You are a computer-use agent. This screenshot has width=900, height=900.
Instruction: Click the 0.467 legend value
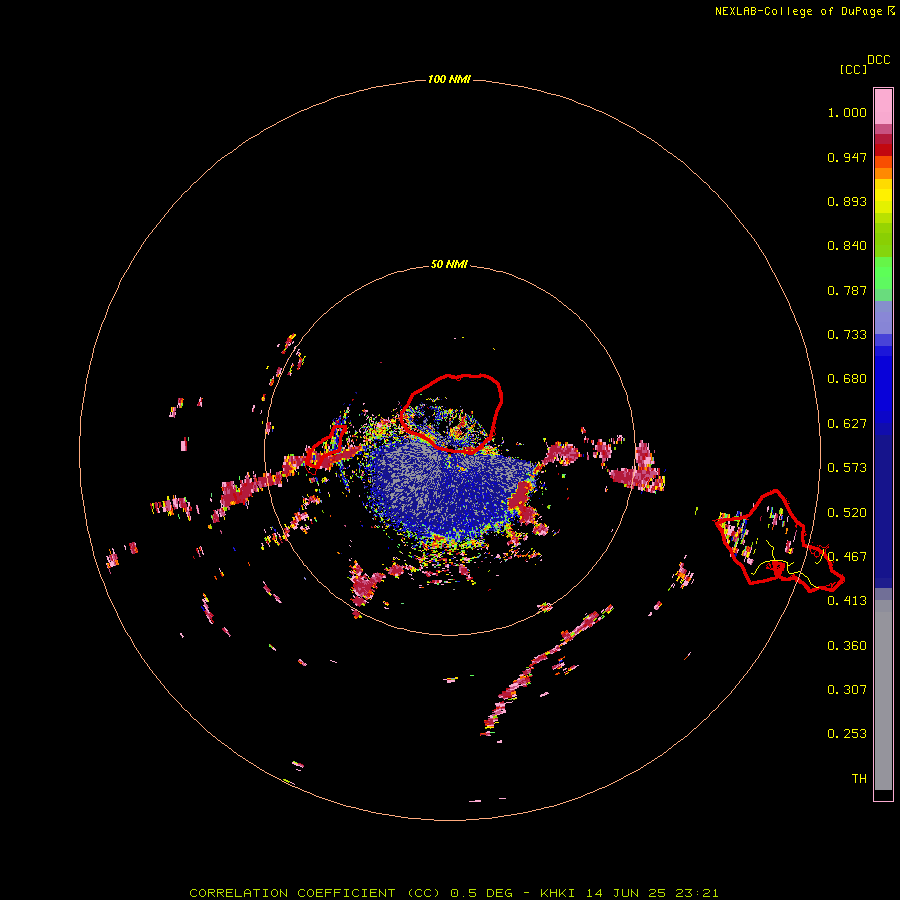tap(847, 557)
